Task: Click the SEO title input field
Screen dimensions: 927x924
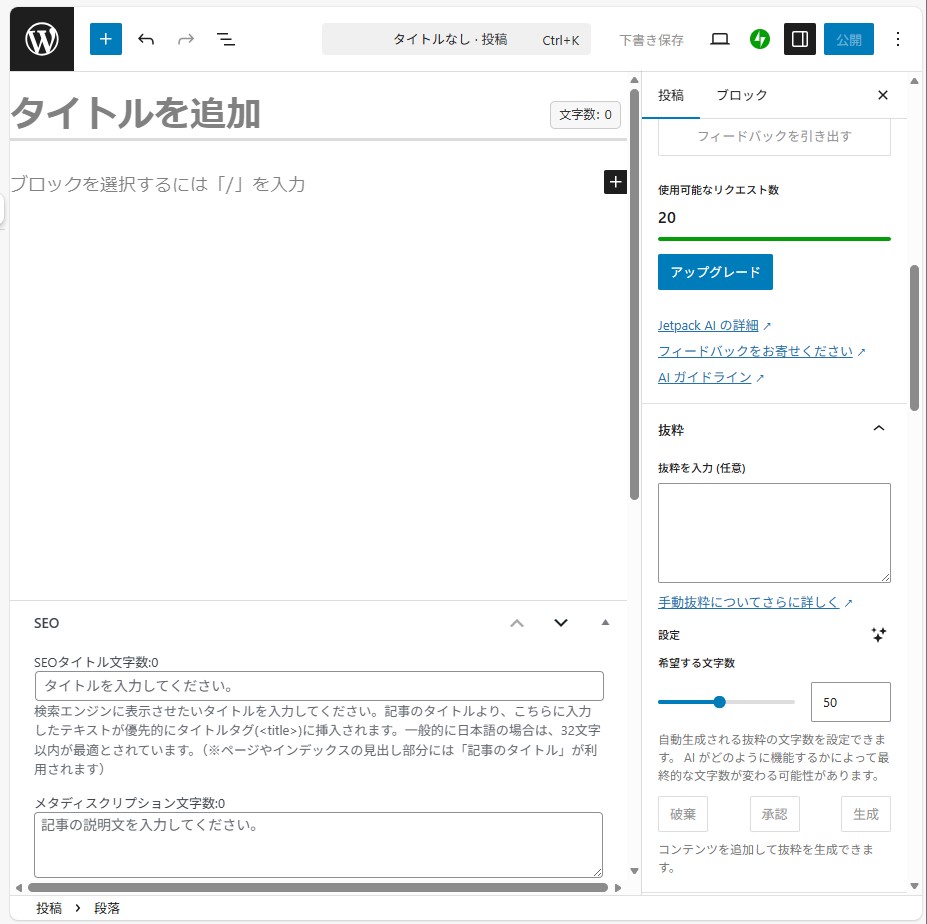Action: pos(319,686)
